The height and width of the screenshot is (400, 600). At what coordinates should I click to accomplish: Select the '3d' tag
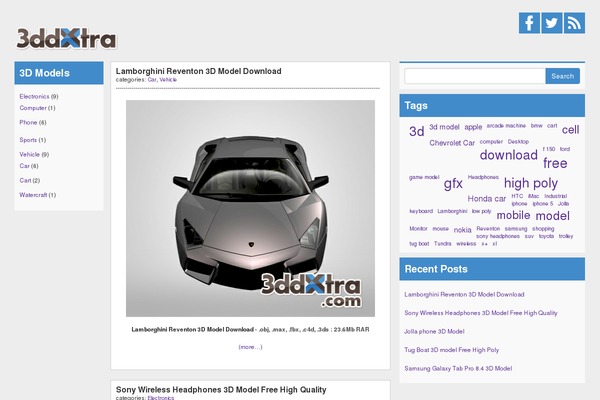417,131
